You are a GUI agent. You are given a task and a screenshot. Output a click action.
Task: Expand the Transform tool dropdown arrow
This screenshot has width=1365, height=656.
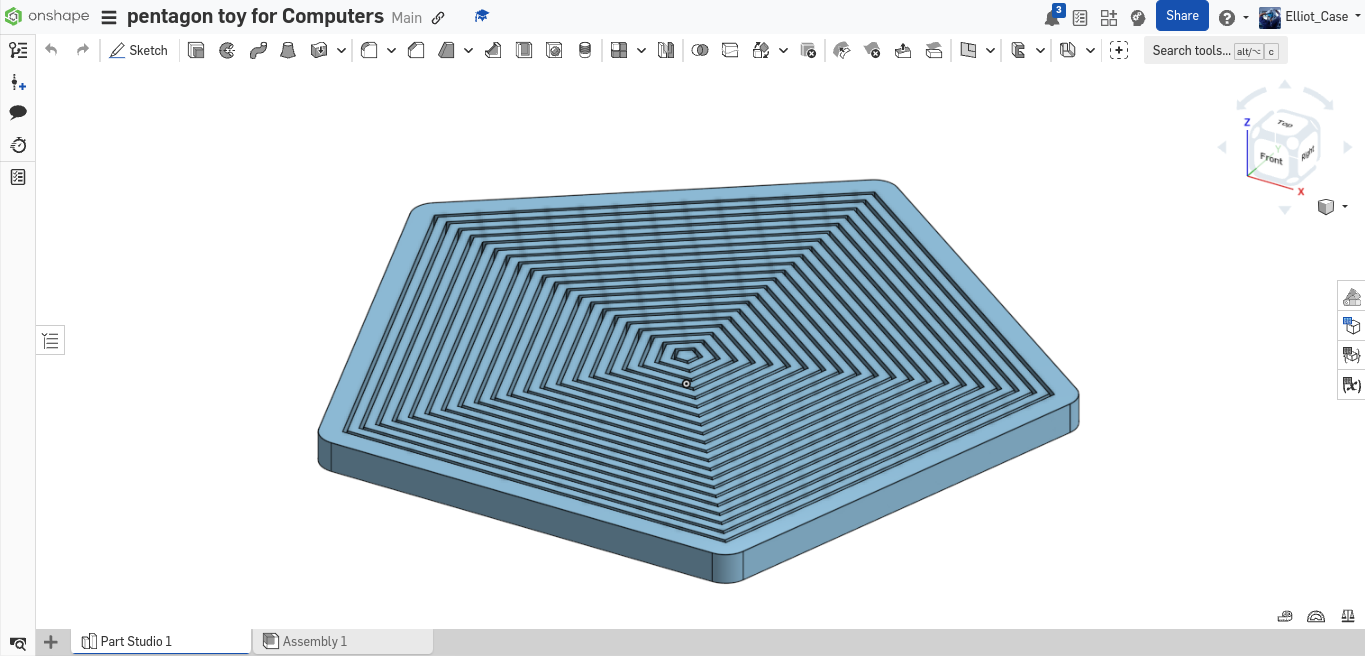(783, 50)
